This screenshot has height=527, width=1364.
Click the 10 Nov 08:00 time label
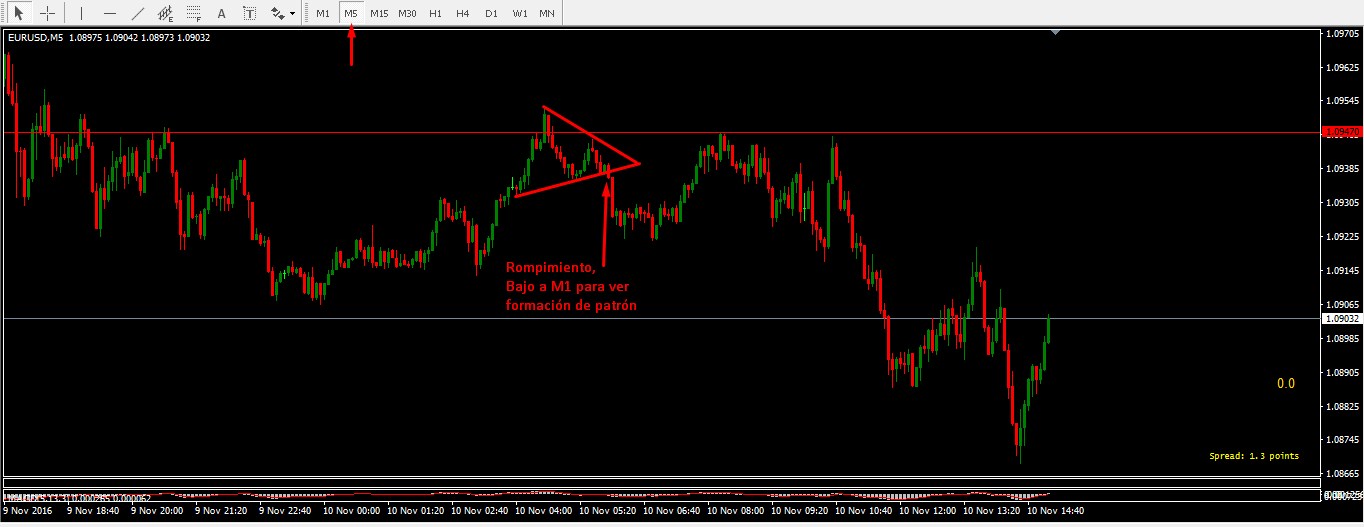[737, 510]
